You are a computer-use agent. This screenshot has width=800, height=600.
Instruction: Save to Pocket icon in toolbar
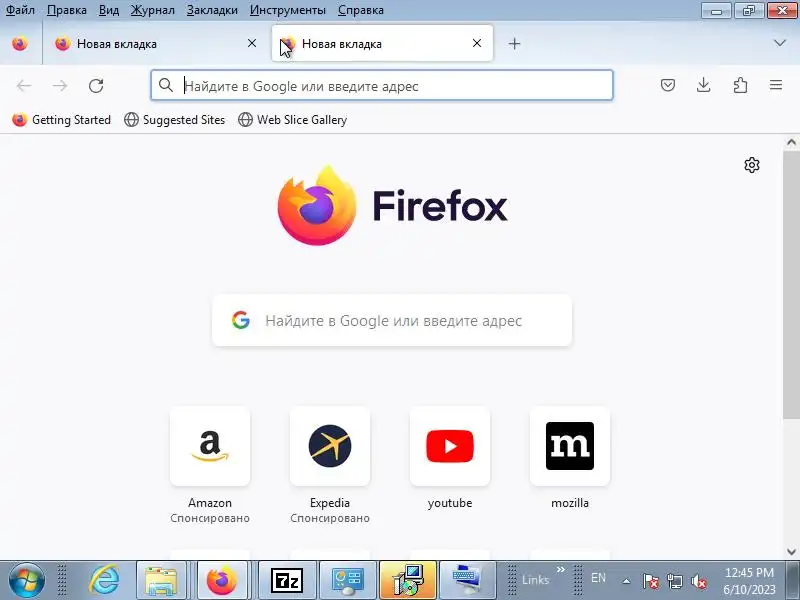668,85
